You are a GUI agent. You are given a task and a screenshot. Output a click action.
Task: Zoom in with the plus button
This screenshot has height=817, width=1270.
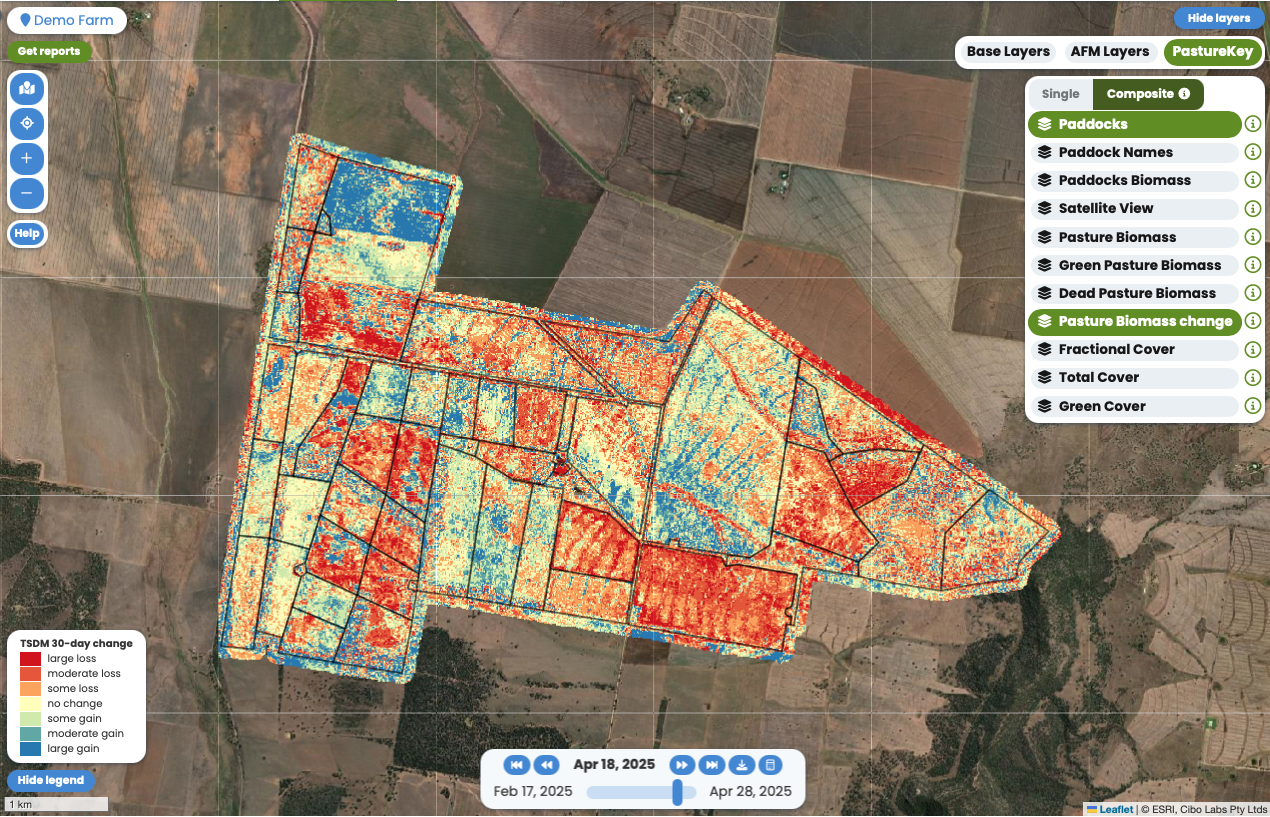click(x=27, y=159)
